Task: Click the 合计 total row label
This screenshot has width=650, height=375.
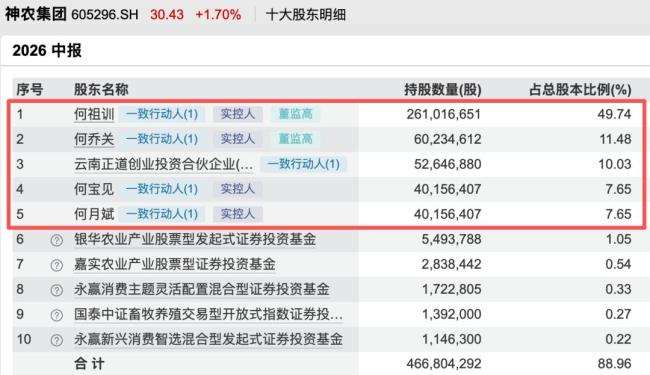Action: (89, 363)
